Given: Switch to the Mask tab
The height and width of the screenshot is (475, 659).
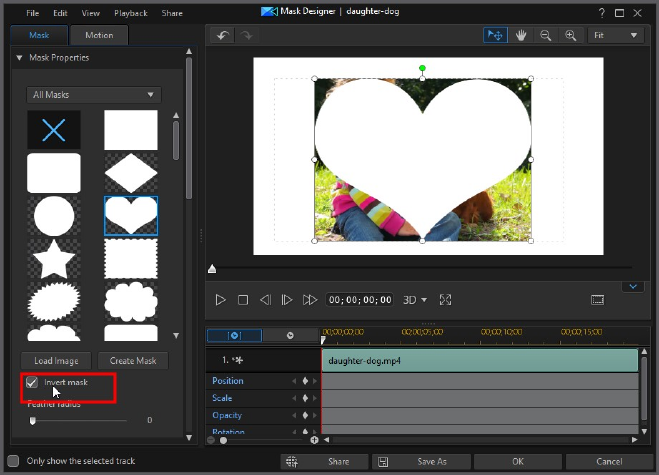Looking at the screenshot, I should [x=39, y=35].
